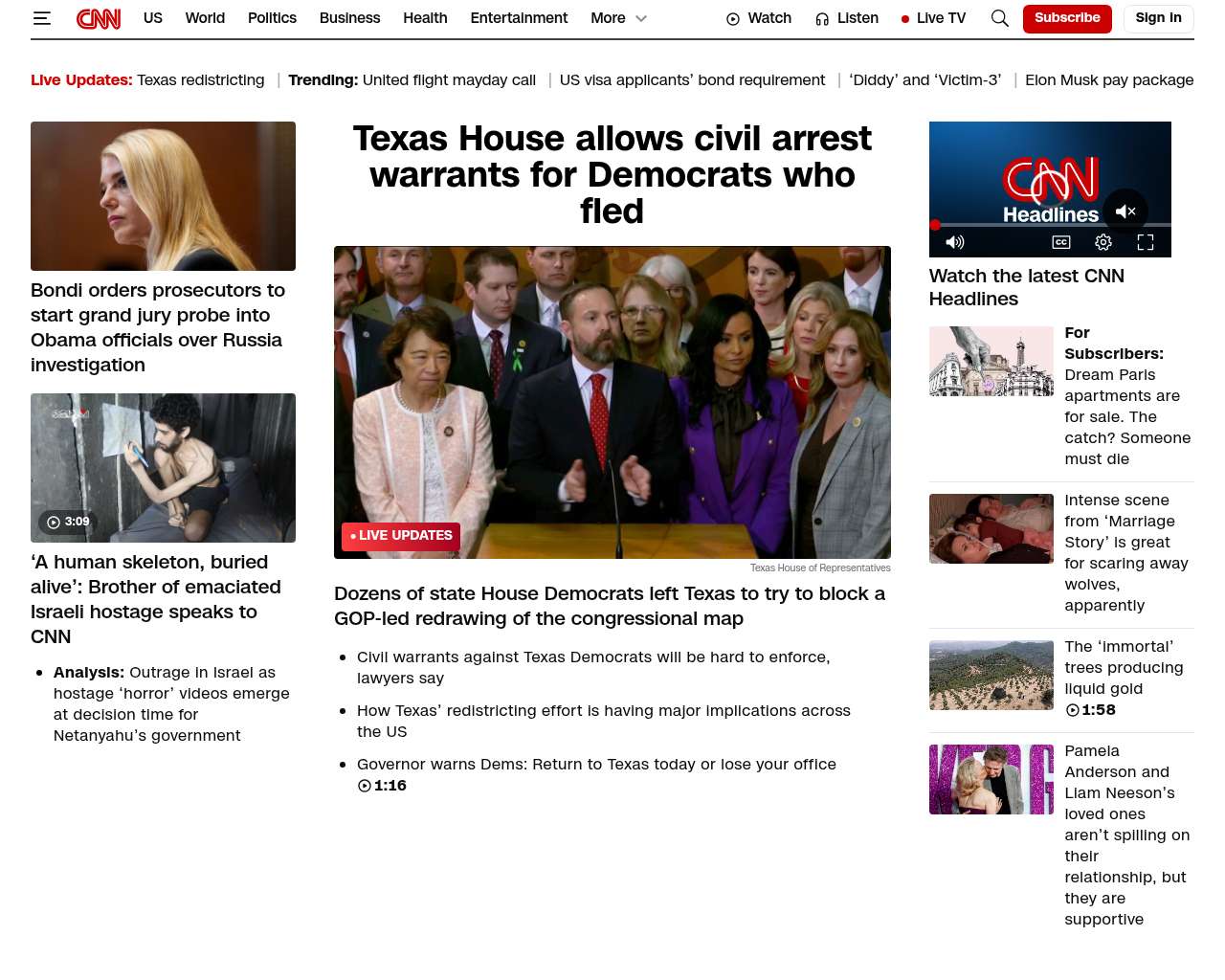
Task: Click the 1:58 video play icon
Action: coord(1073,710)
